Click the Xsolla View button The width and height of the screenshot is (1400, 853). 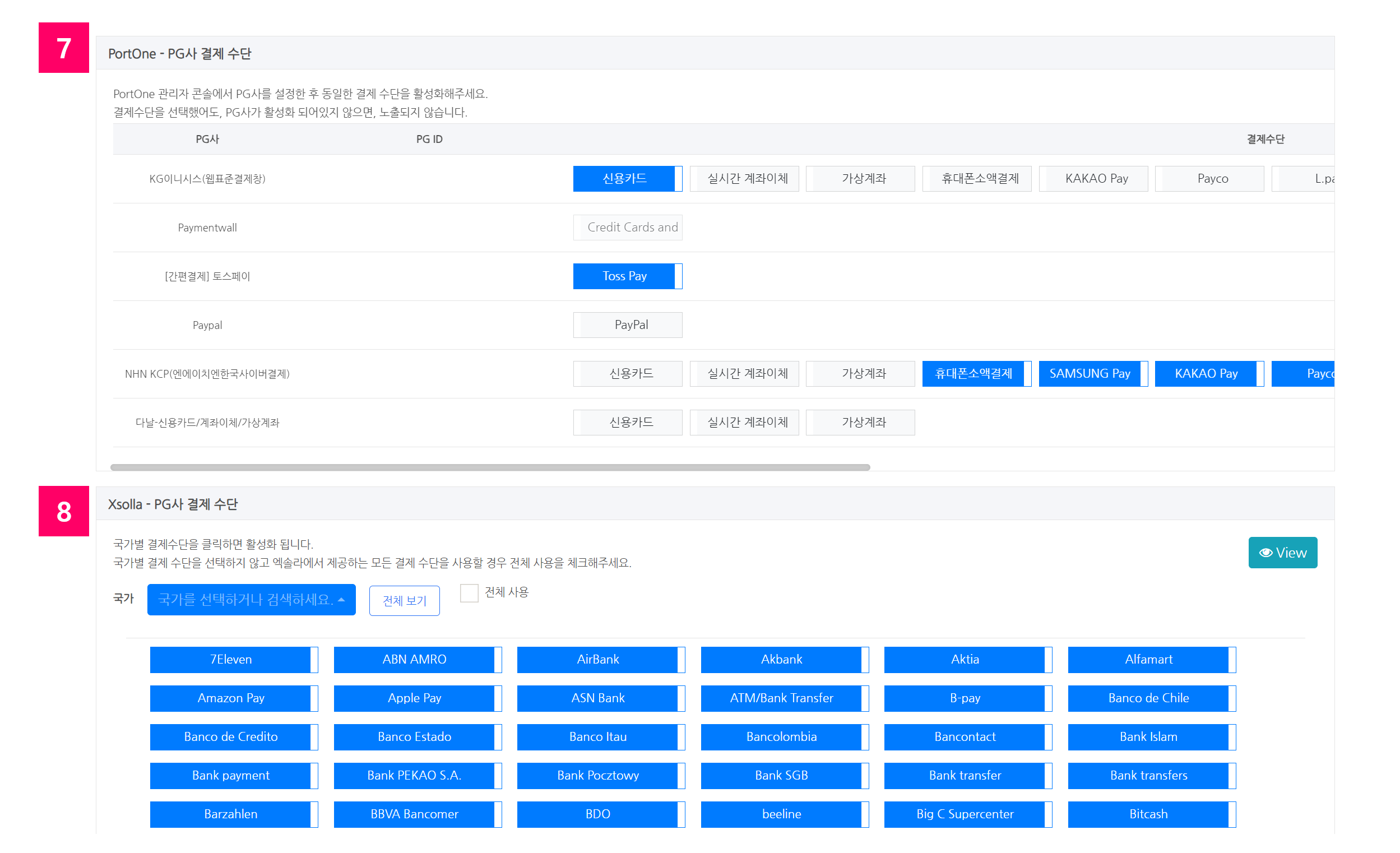[1282, 553]
